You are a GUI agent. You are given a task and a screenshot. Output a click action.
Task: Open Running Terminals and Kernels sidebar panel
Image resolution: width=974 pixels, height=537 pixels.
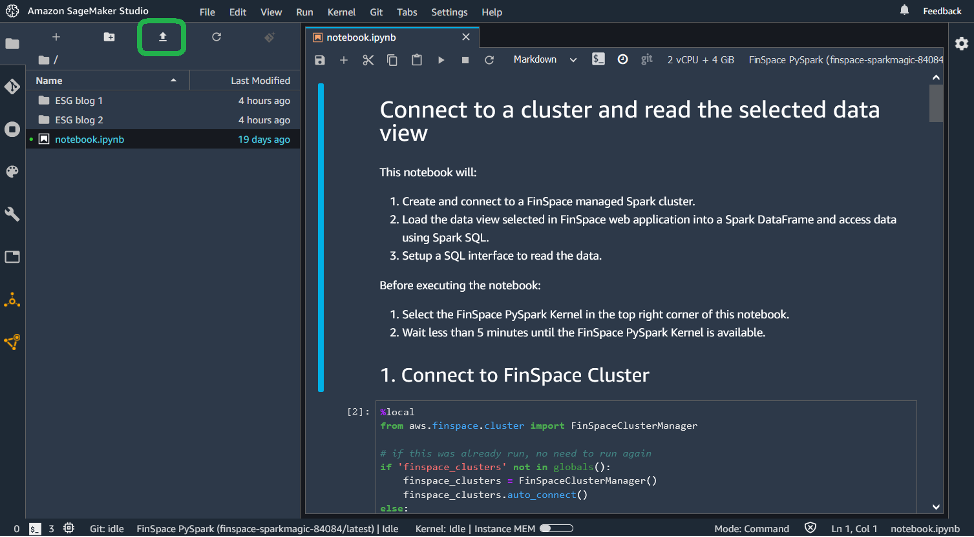pyautogui.click(x=12, y=129)
